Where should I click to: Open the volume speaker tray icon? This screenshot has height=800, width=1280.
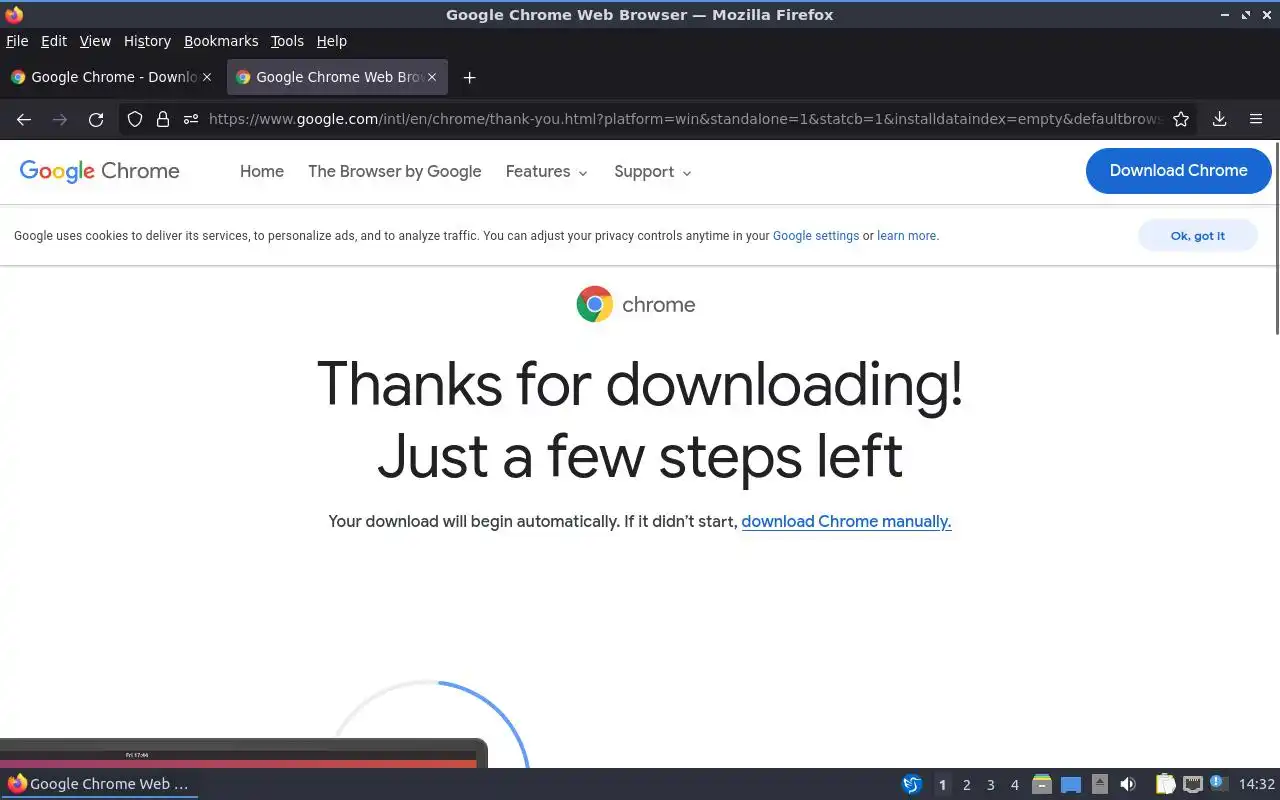click(x=1128, y=784)
